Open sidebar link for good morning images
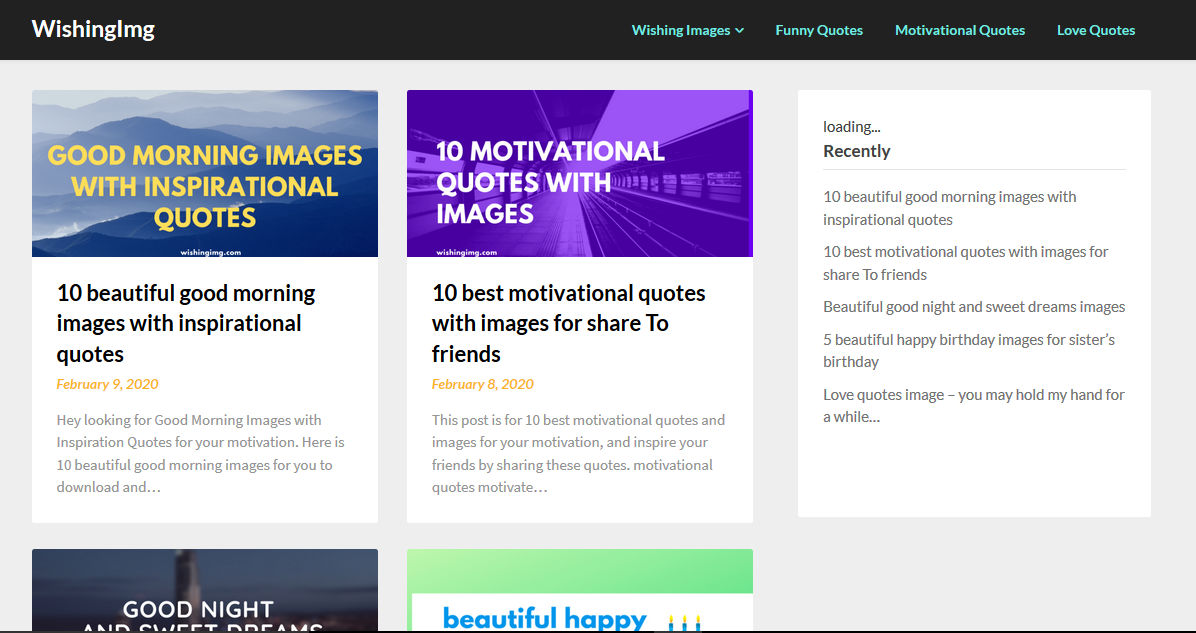The image size is (1196, 633). [949, 207]
